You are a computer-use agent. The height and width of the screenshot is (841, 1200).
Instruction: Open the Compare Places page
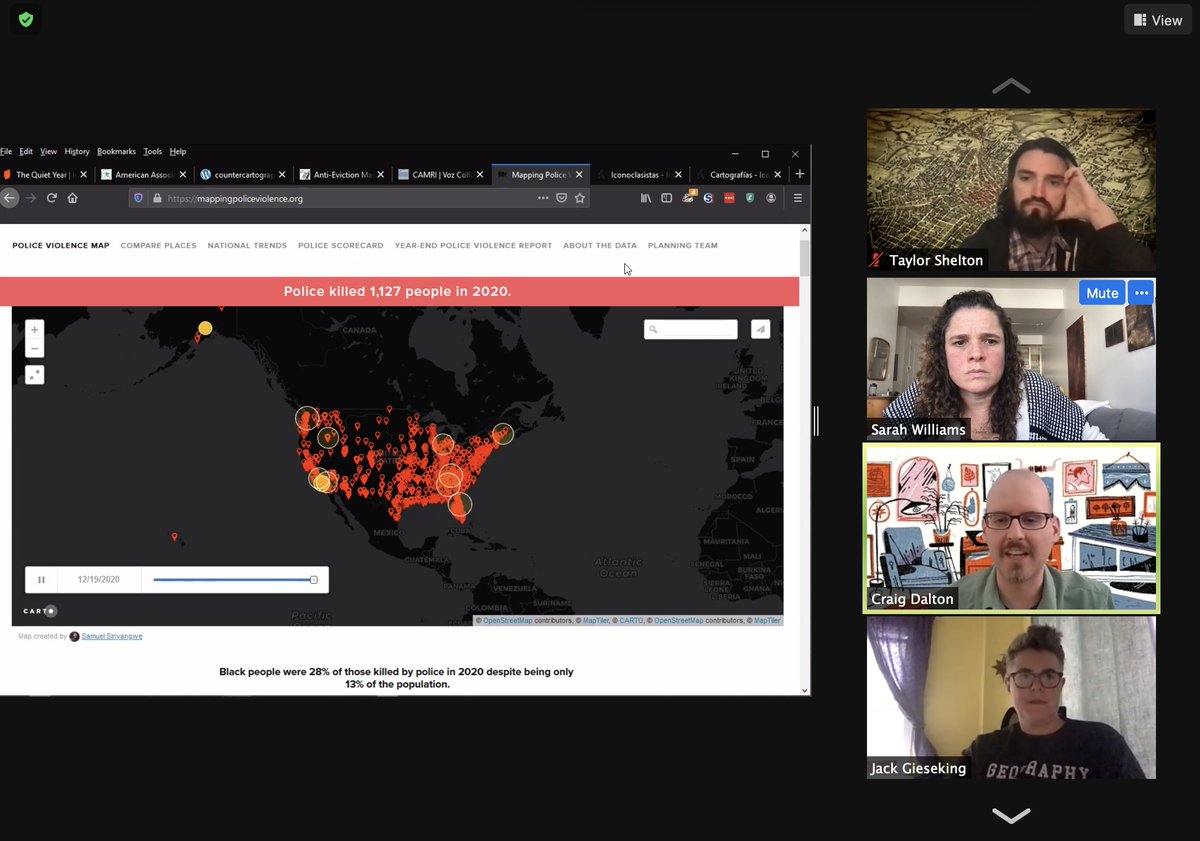[x=158, y=245]
